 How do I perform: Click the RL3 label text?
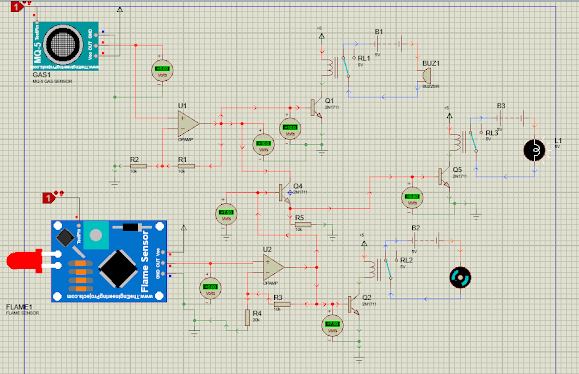492,133
